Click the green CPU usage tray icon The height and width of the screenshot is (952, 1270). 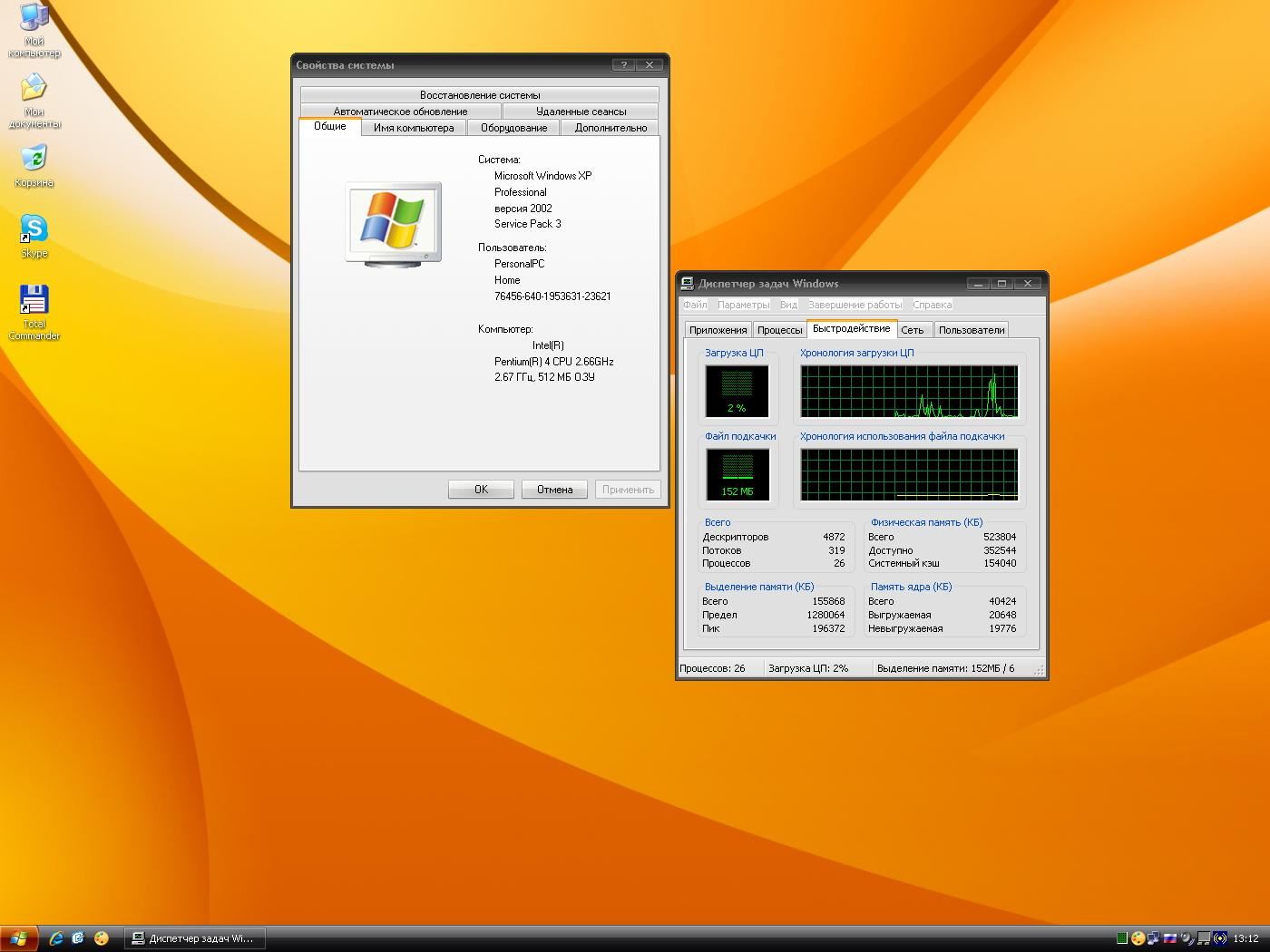[x=1122, y=938]
